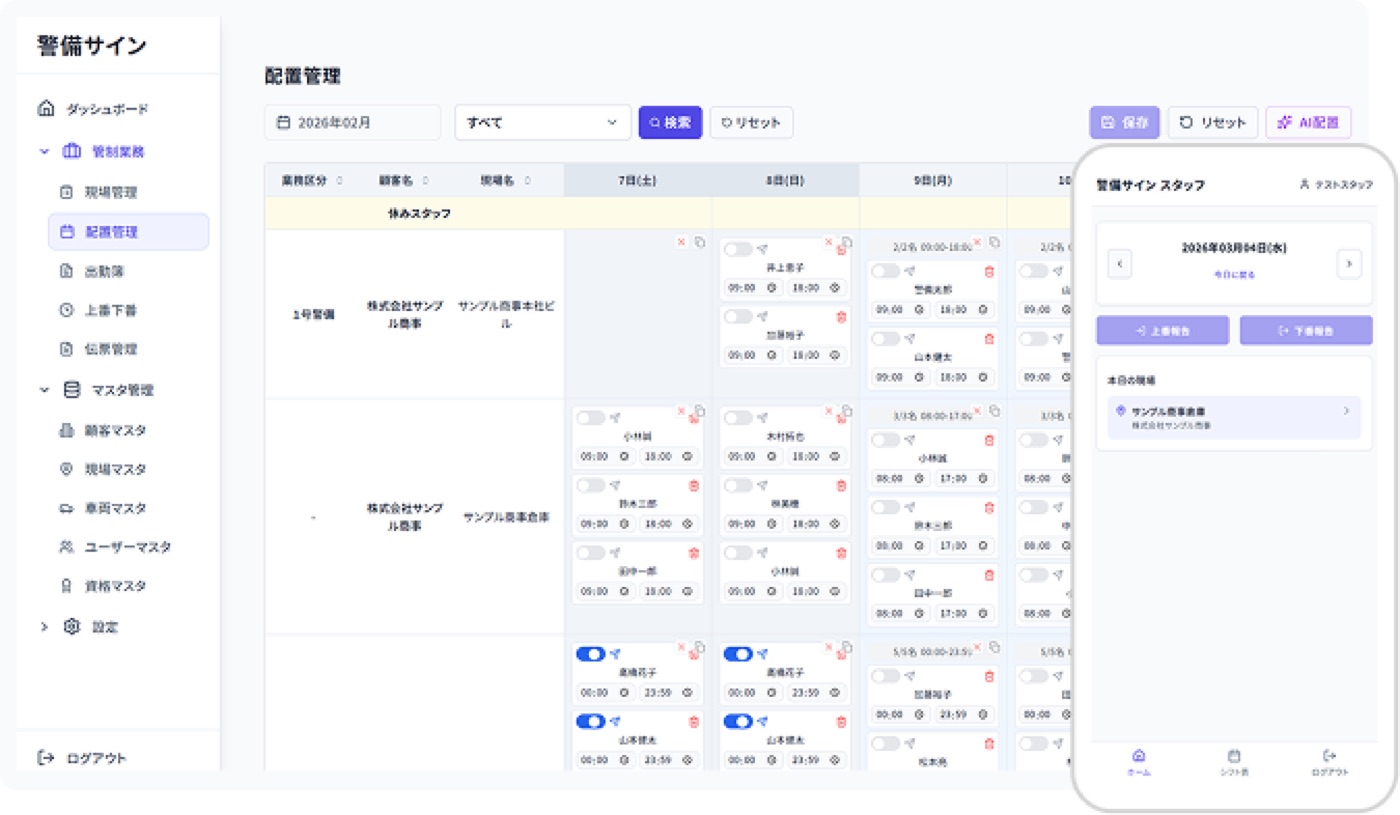Click the テストスタッフ user icon in the phone header
This screenshot has height=815, width=1400.
pos(1304,185)
